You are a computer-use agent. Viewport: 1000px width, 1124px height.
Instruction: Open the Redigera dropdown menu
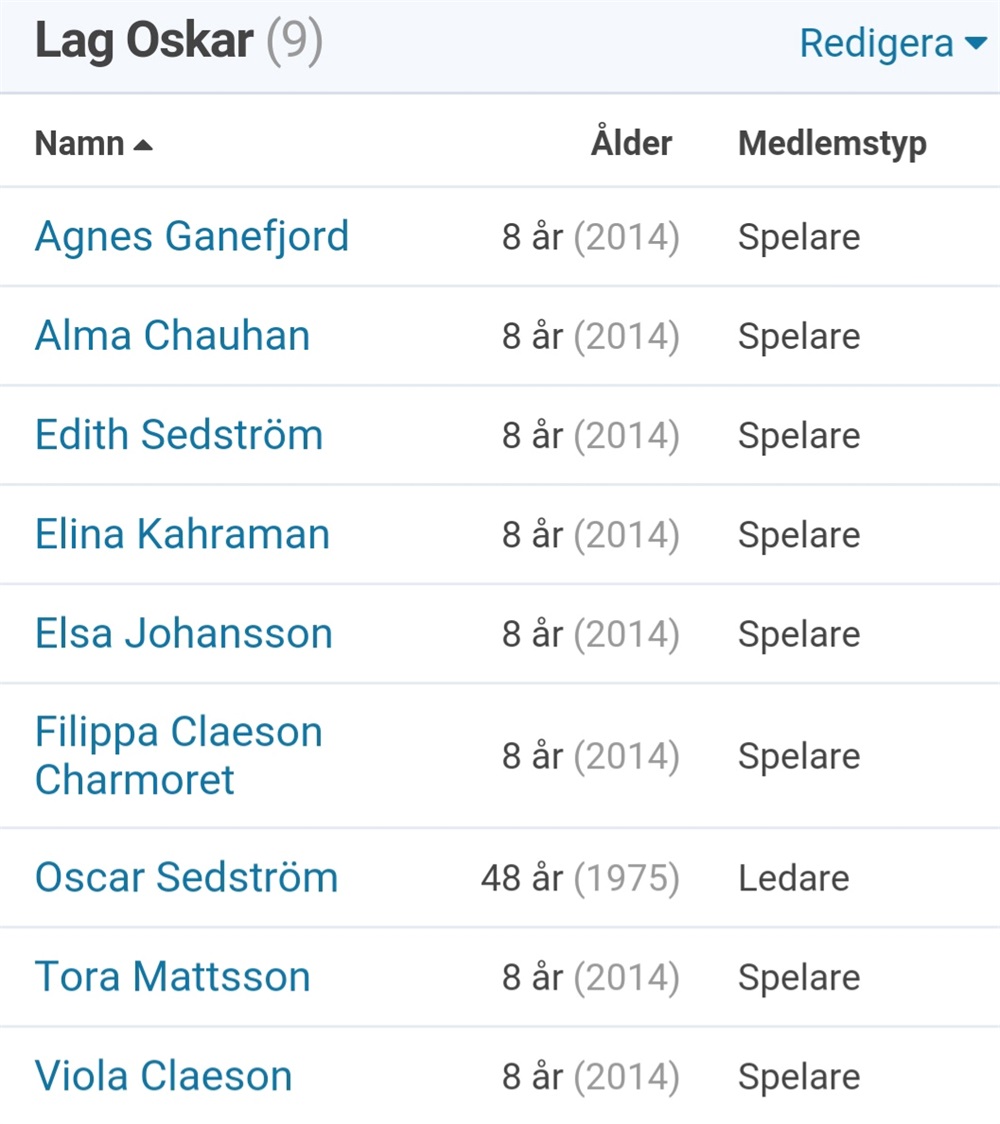[x=892, y=43]
